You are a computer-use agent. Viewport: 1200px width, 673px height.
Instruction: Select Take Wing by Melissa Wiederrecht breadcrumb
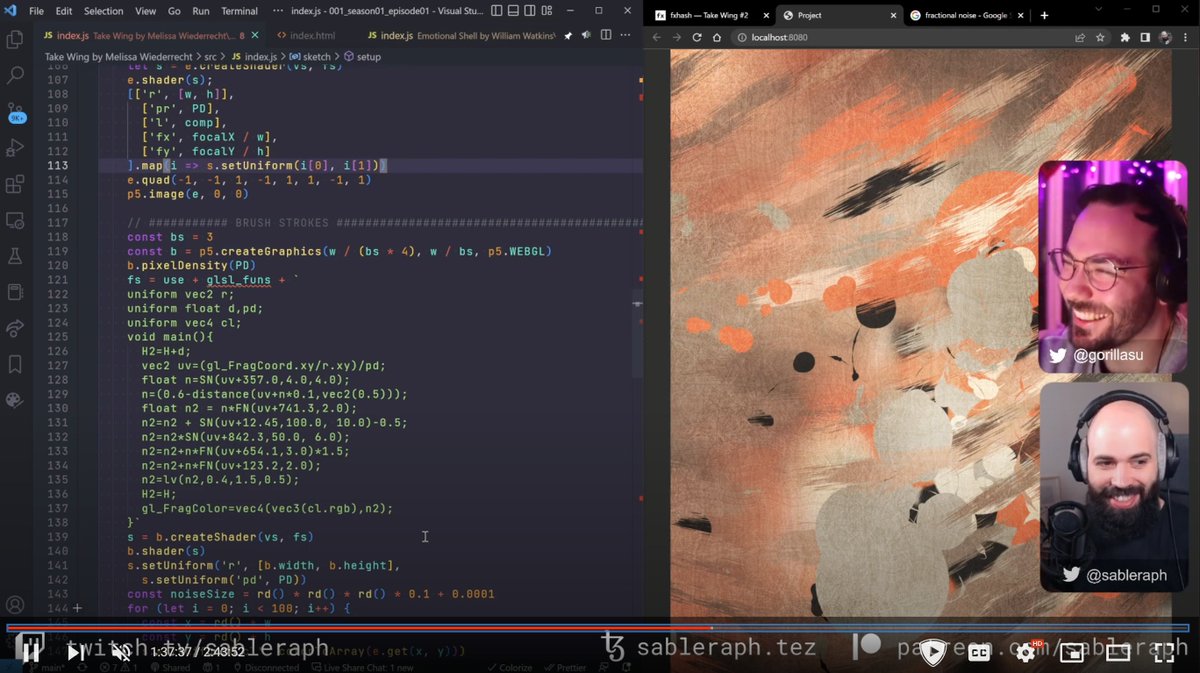[x=118, y=57]
